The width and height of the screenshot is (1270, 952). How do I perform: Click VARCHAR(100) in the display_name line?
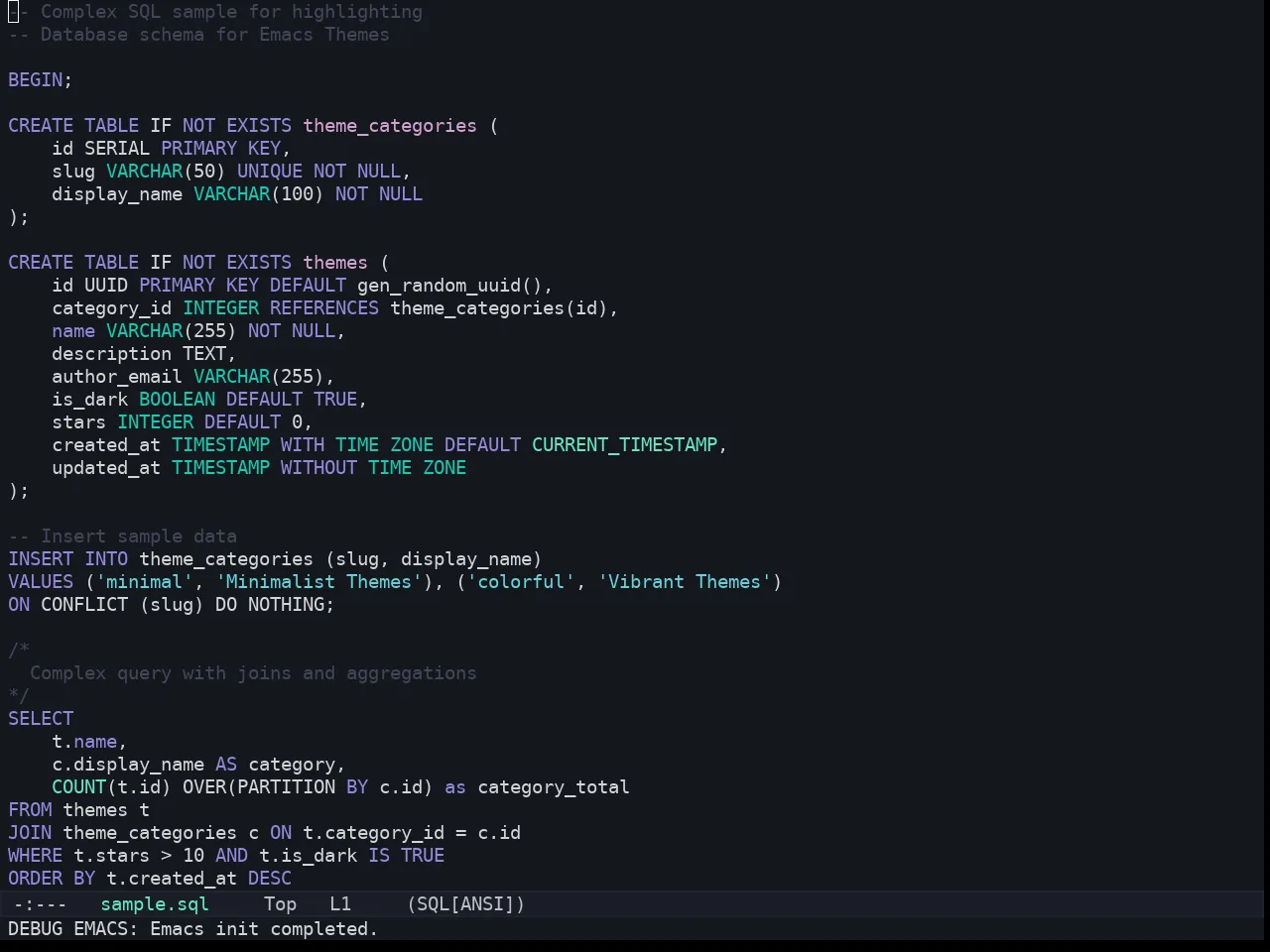tap(259, 194)
